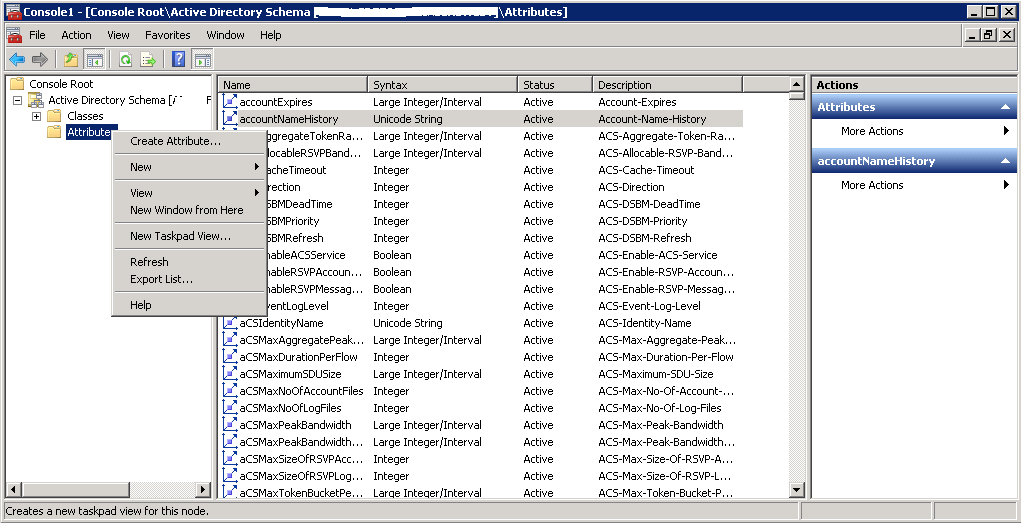Image resolution: width=1021 pixels, height=523 pixels.
Task: Click the ACS-Cache-Timeout description cell
Action: (x=646, y=170)
